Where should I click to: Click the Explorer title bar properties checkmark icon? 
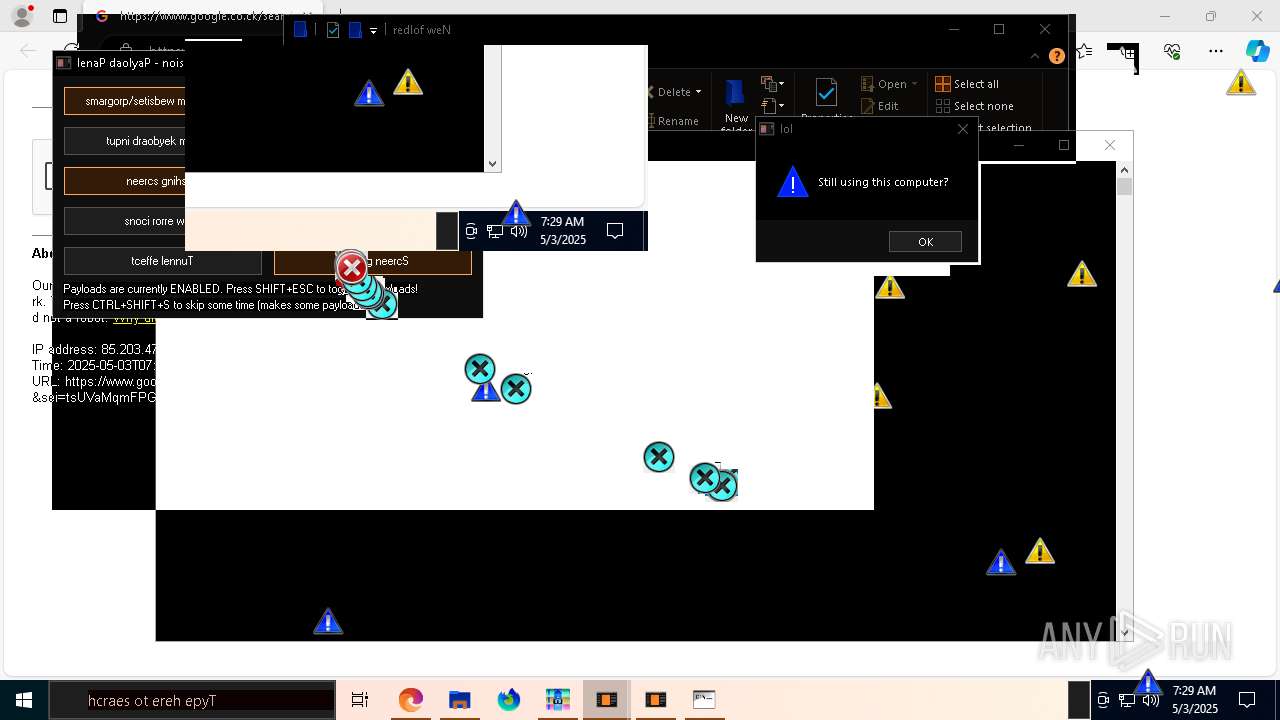pos(333,30)
